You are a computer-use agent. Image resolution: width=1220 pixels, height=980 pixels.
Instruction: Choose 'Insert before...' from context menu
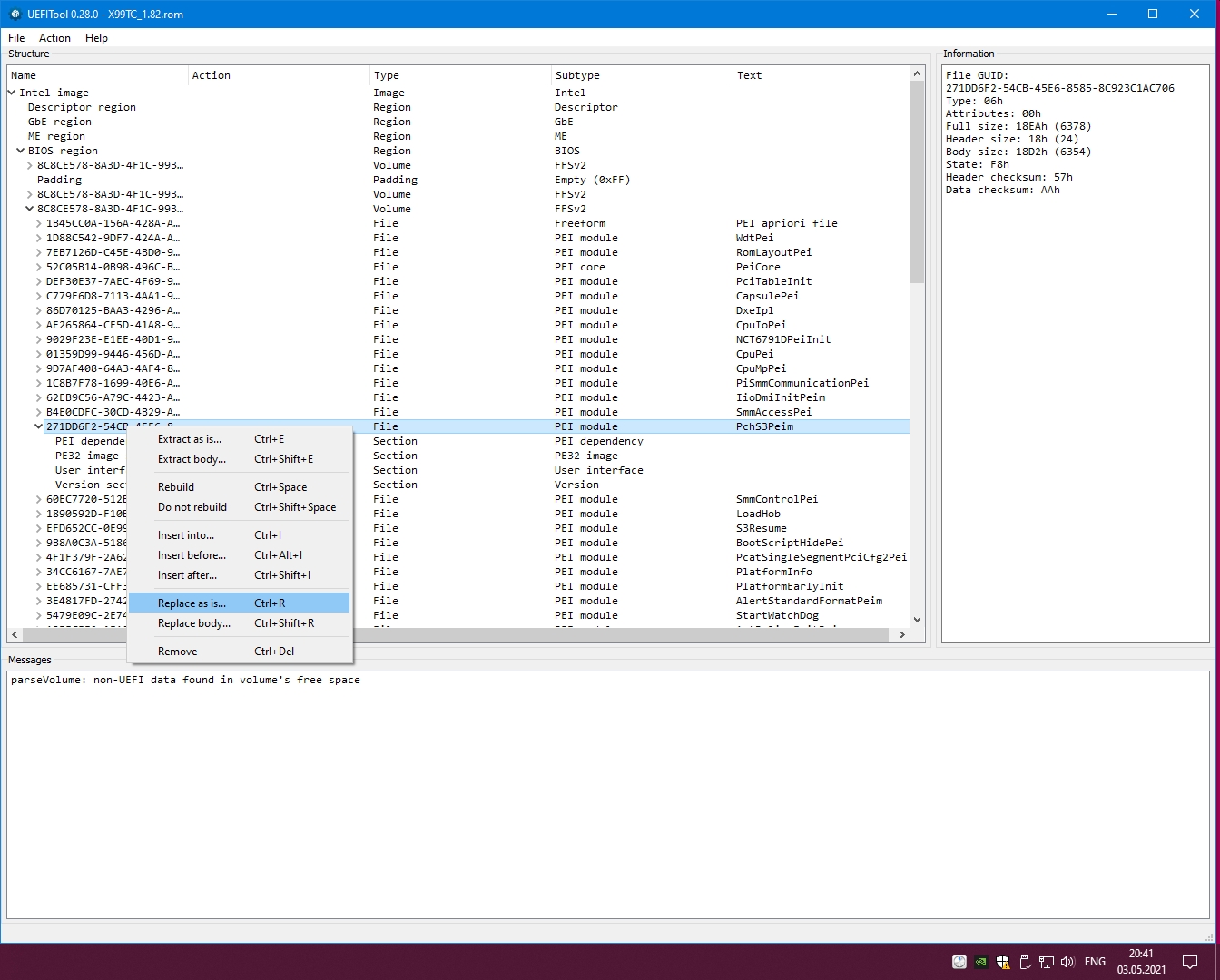pyautogui.click(x=240, y=555)
